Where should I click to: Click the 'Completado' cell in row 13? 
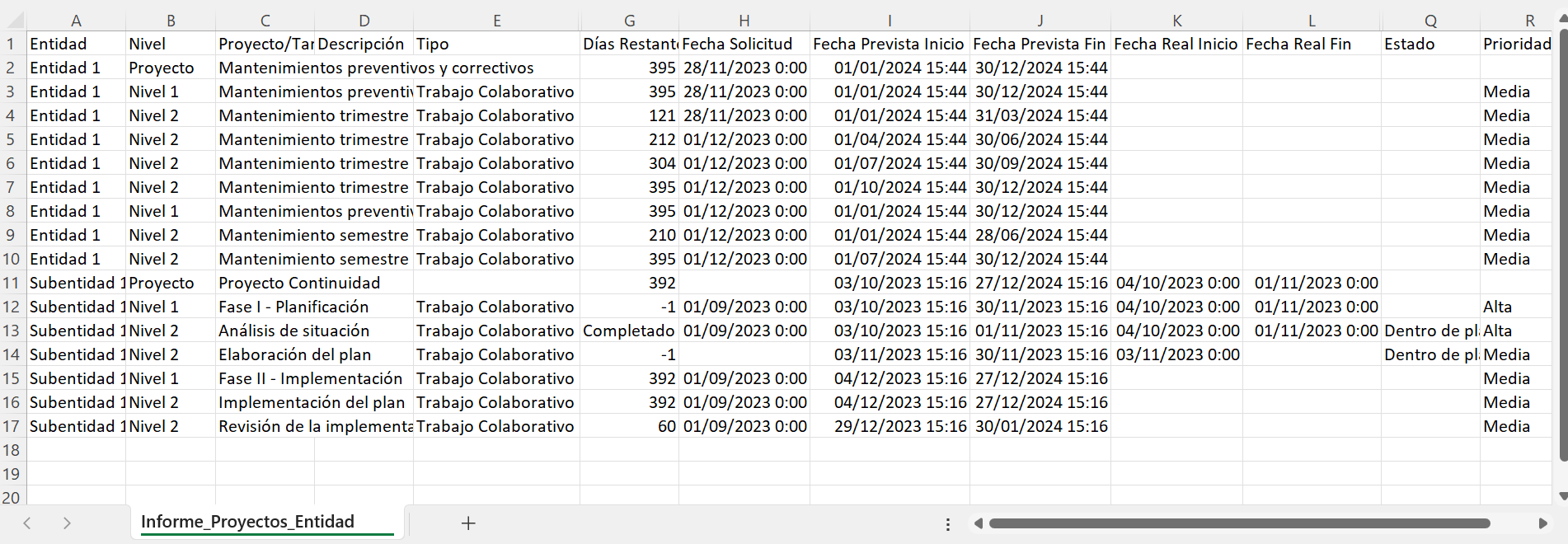click(628, 331)
